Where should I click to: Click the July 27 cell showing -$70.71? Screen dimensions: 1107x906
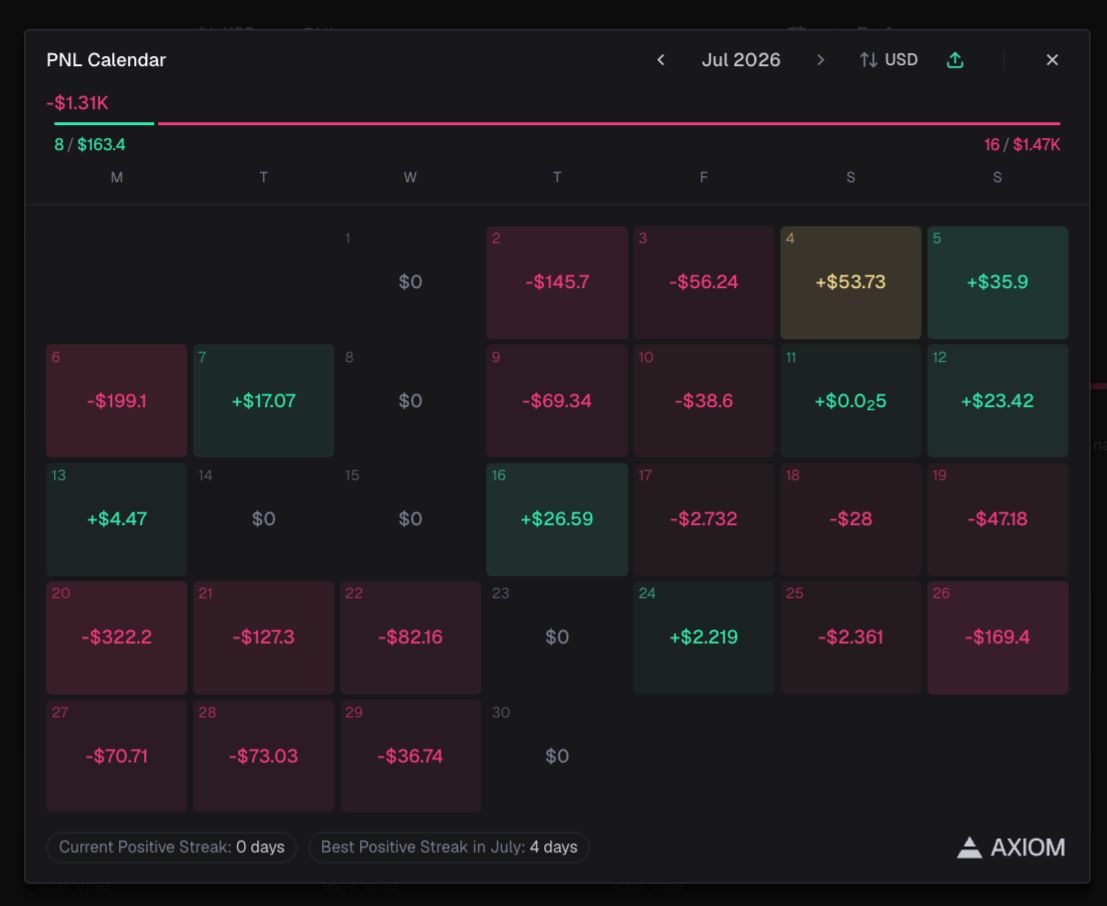116,756
